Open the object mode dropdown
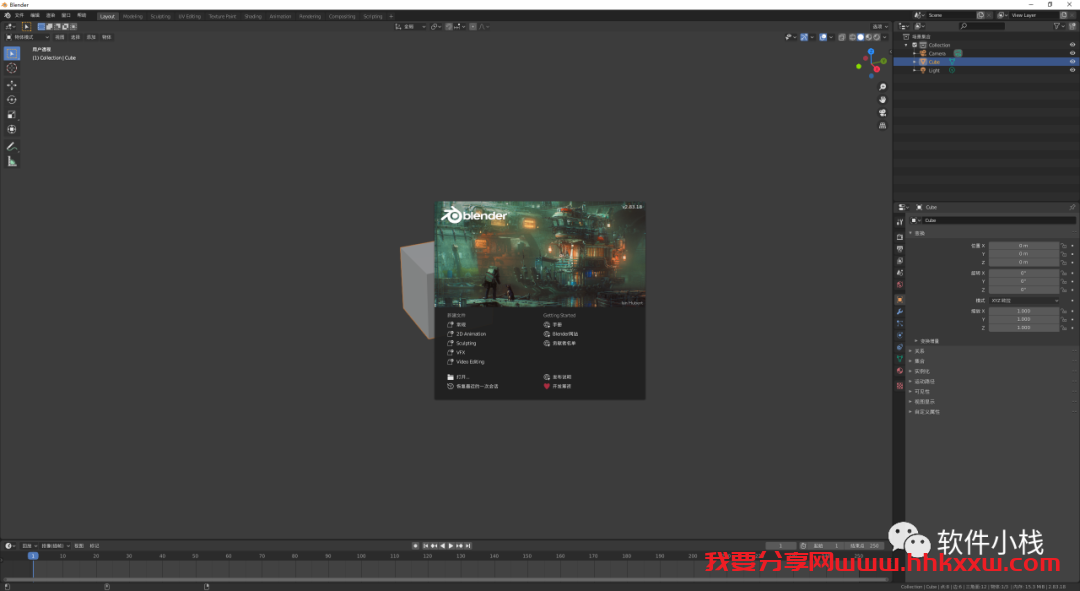1080x591 pixels. pos(28,37)
